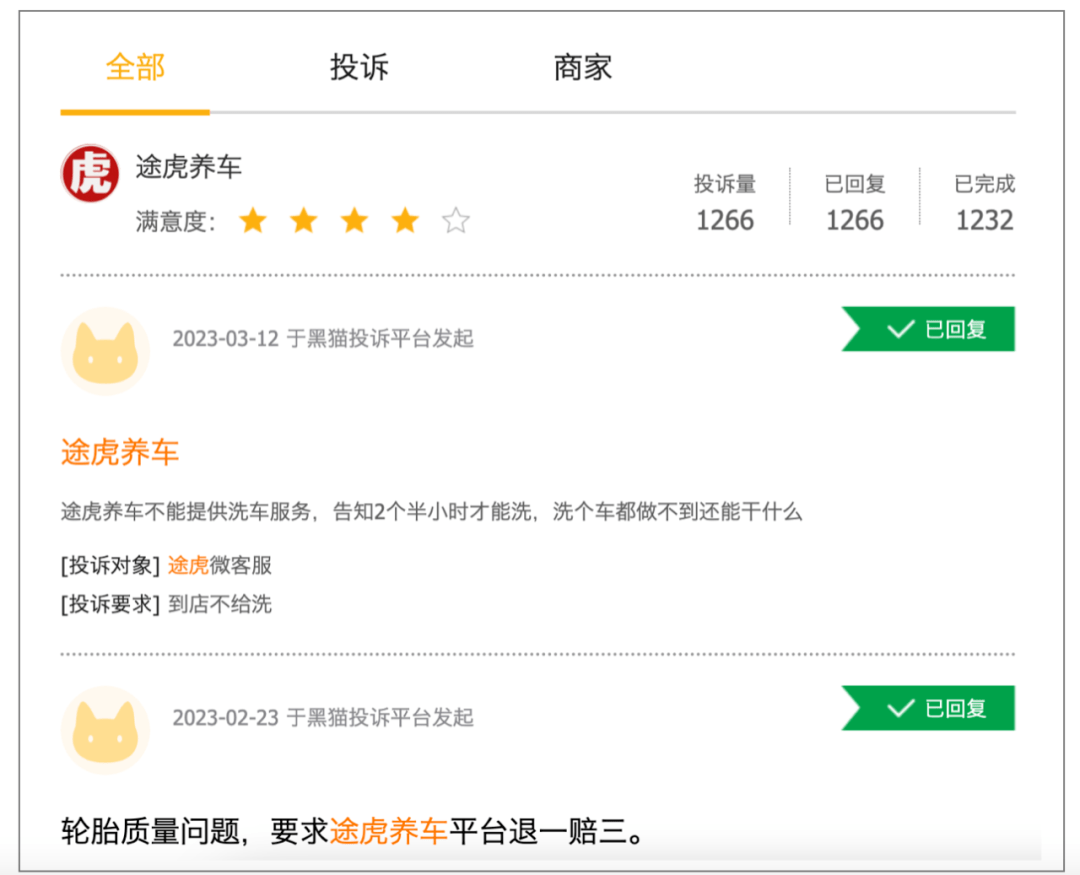Viewport: 1080px width, 875px height.
Task: Click the third satisfaction star
Action: point(354,221)
